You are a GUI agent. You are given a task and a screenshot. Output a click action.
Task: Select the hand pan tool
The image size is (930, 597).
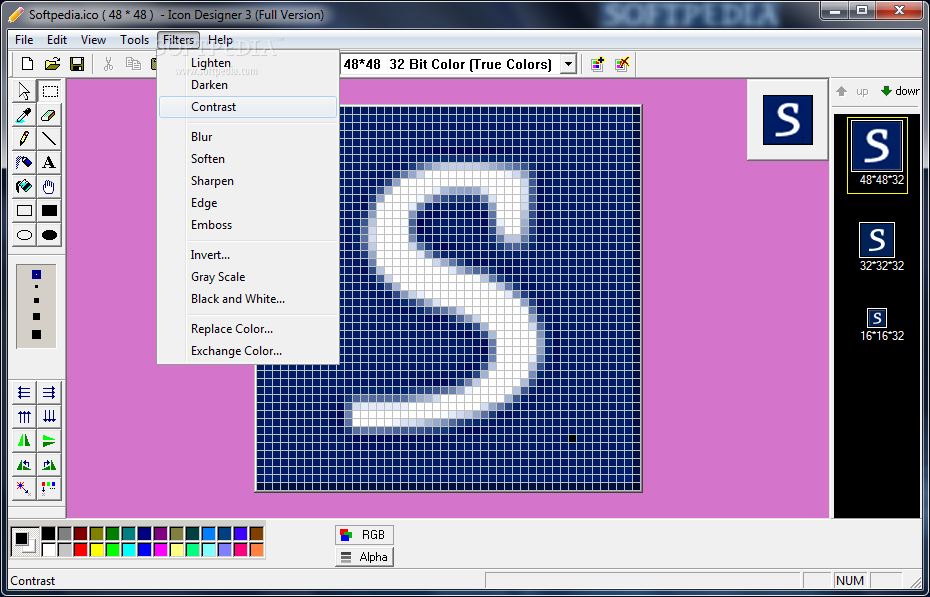coord(50,187)
